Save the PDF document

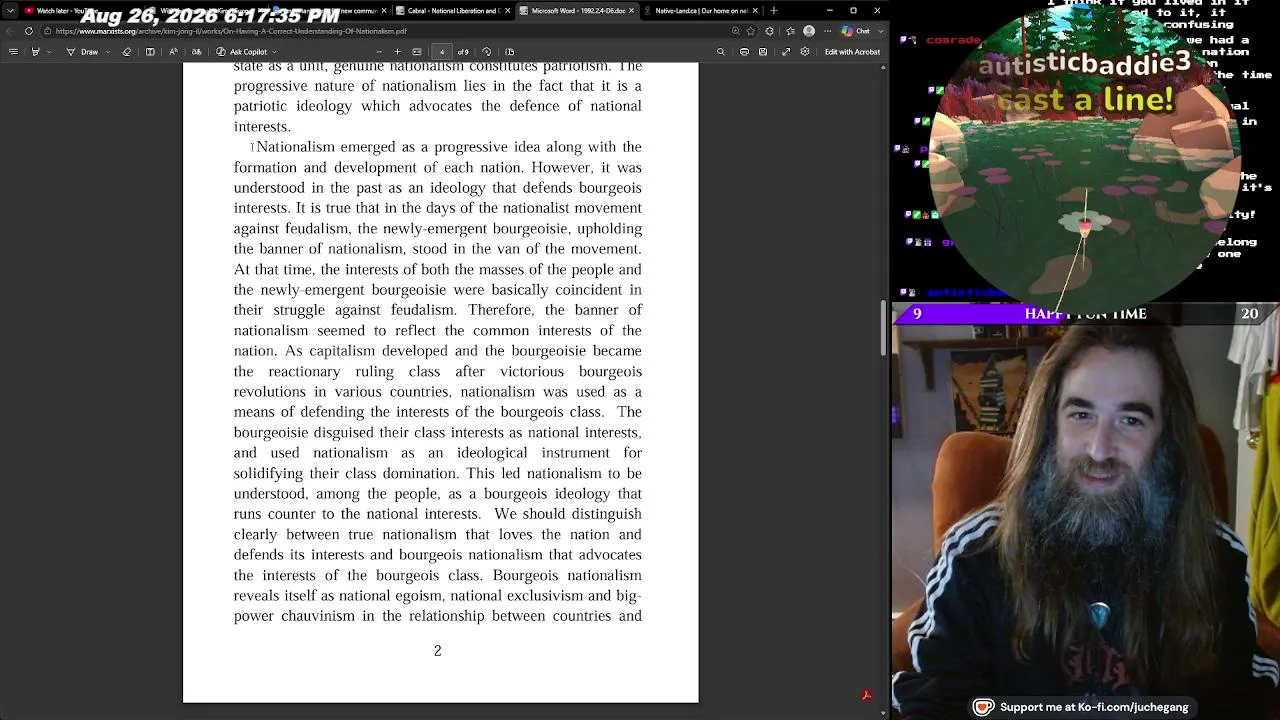pos(763,52)
